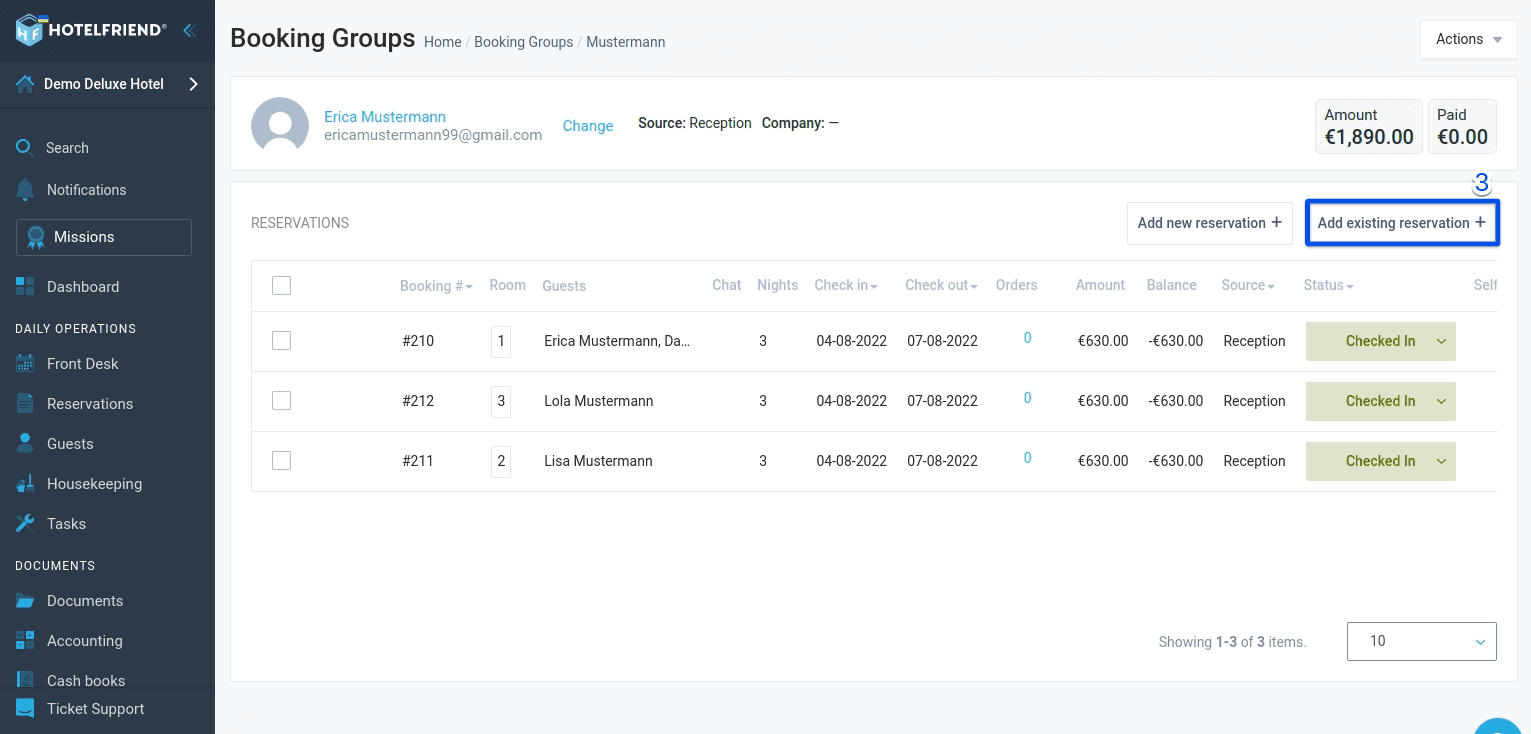Toggle the select-all reservations checkbox
Image resolution: width=1531 pixels, height=734 pixels.
coord(281,286)
